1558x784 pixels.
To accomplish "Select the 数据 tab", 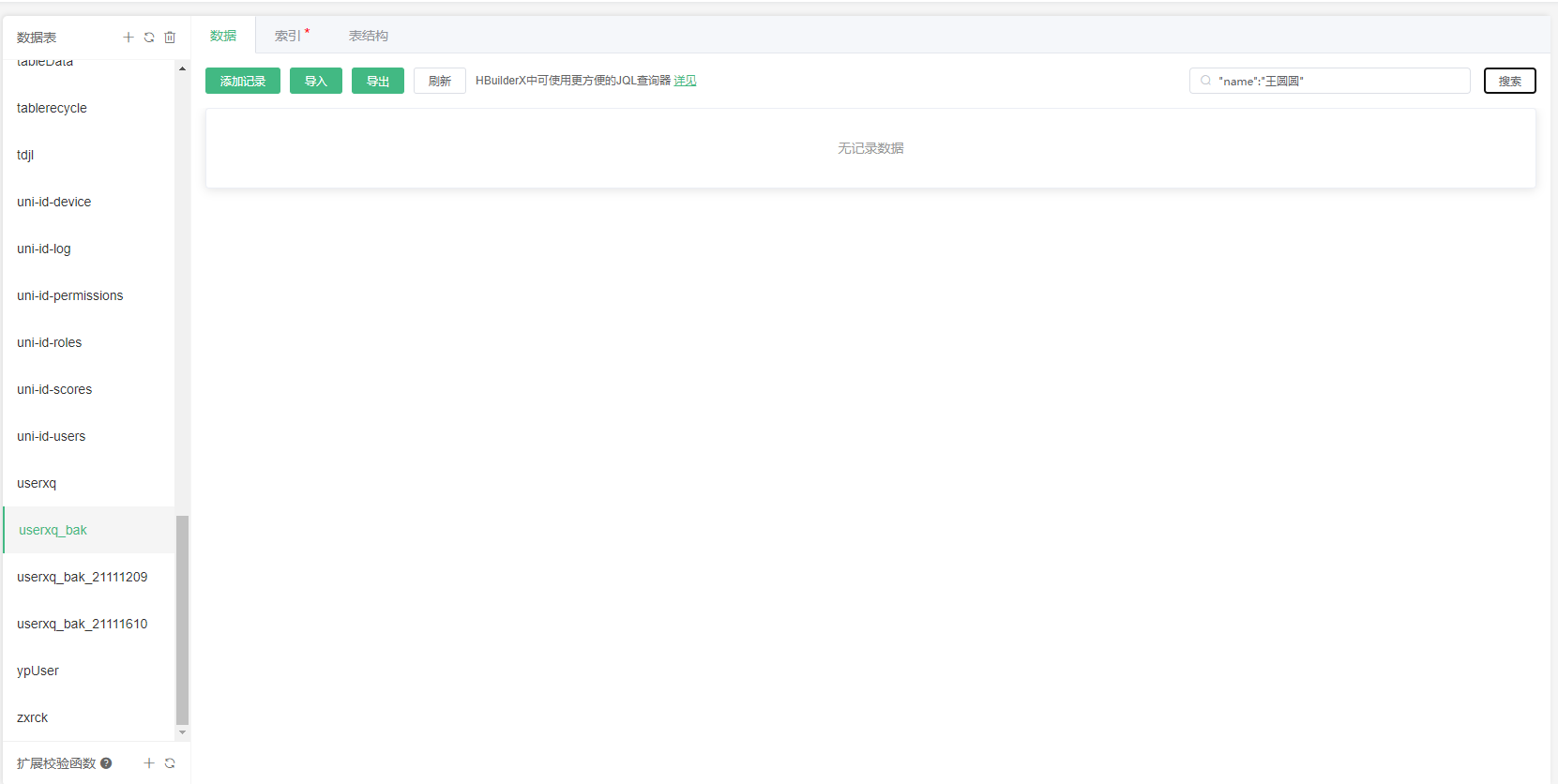I will (x=223, y=36).
